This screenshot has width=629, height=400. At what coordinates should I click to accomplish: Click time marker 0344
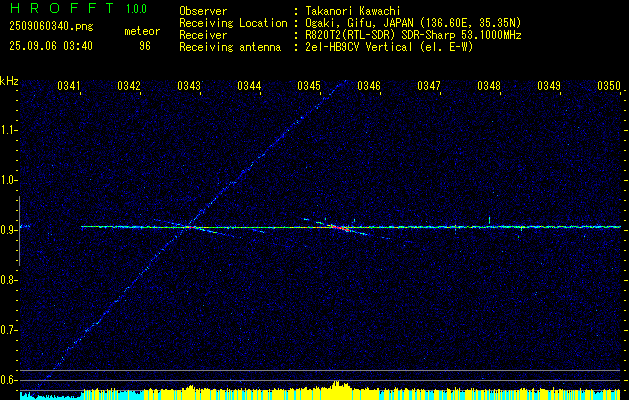point(249,85)
